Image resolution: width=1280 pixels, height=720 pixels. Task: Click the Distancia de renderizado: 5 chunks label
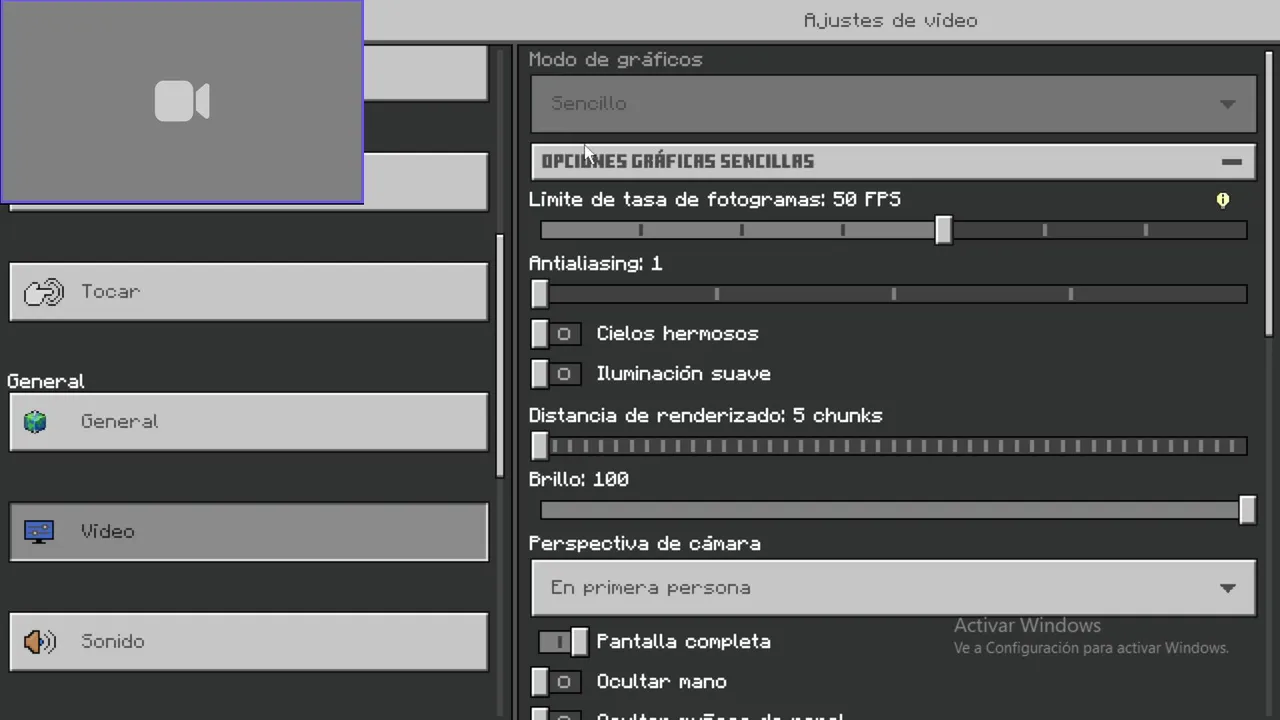coord(706,416)
